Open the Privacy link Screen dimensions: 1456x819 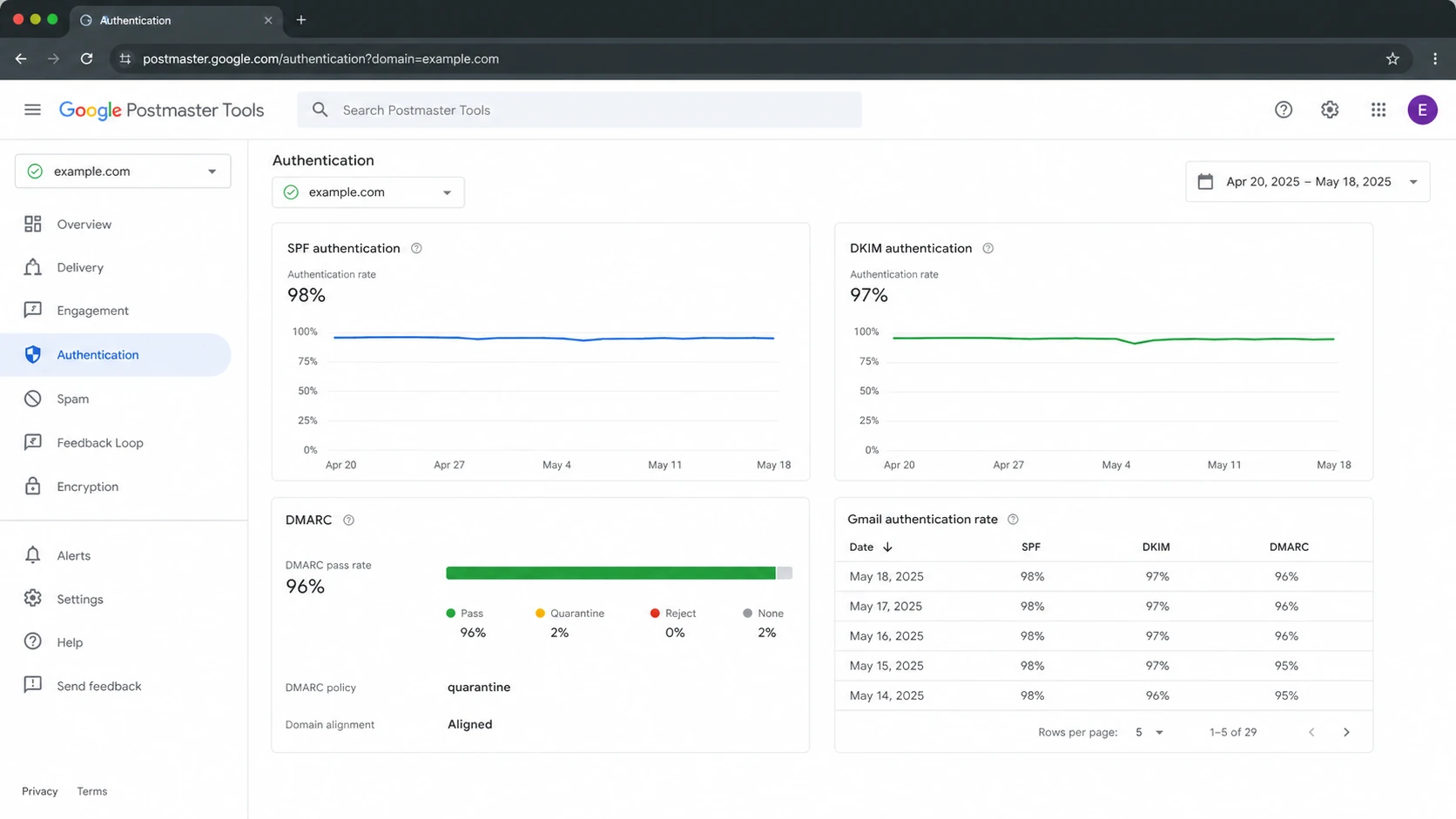coord(40,791)
